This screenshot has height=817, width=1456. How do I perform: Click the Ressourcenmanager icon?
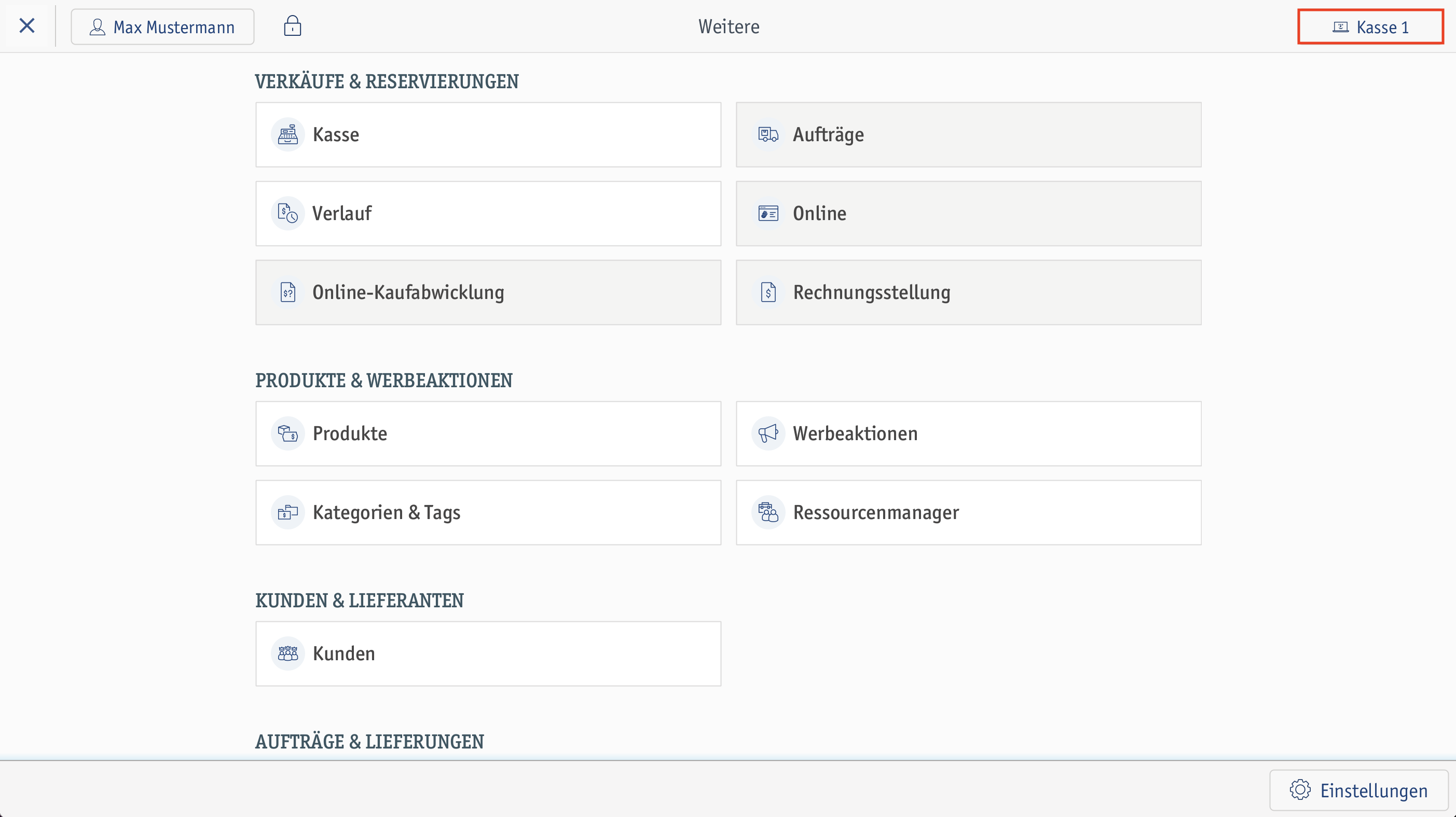768,513
